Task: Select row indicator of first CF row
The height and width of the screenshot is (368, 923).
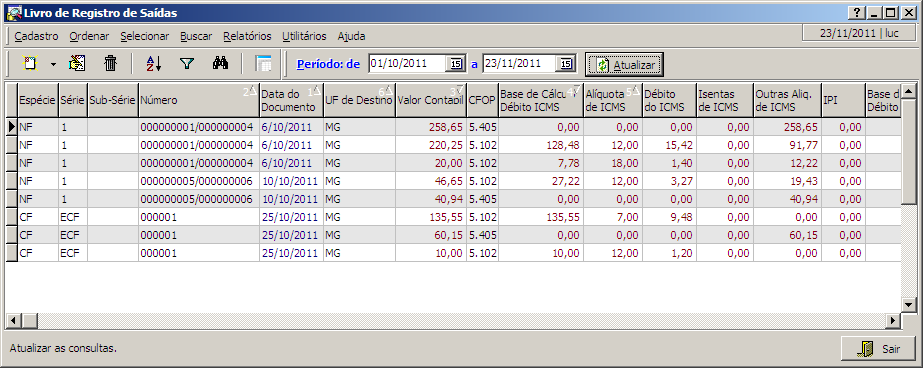Action: (12, 217)
